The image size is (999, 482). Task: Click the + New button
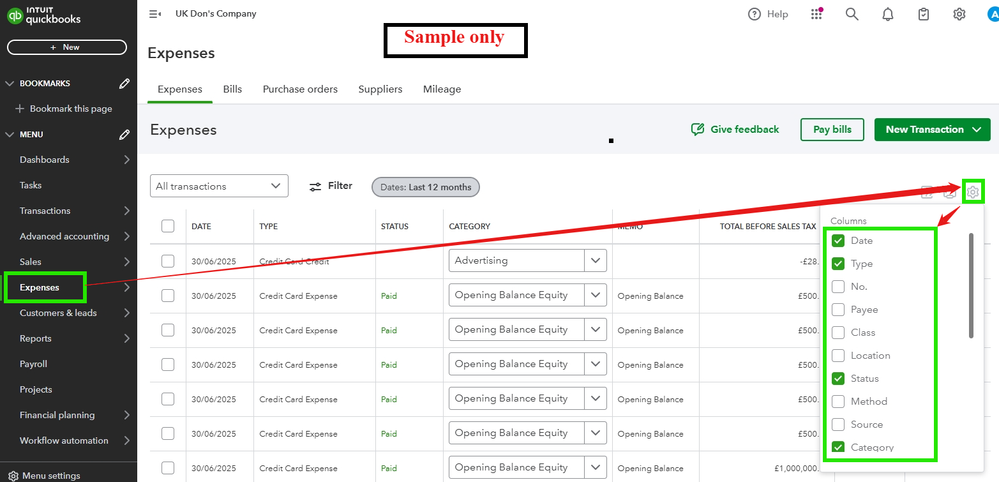[x=67, y=47]
